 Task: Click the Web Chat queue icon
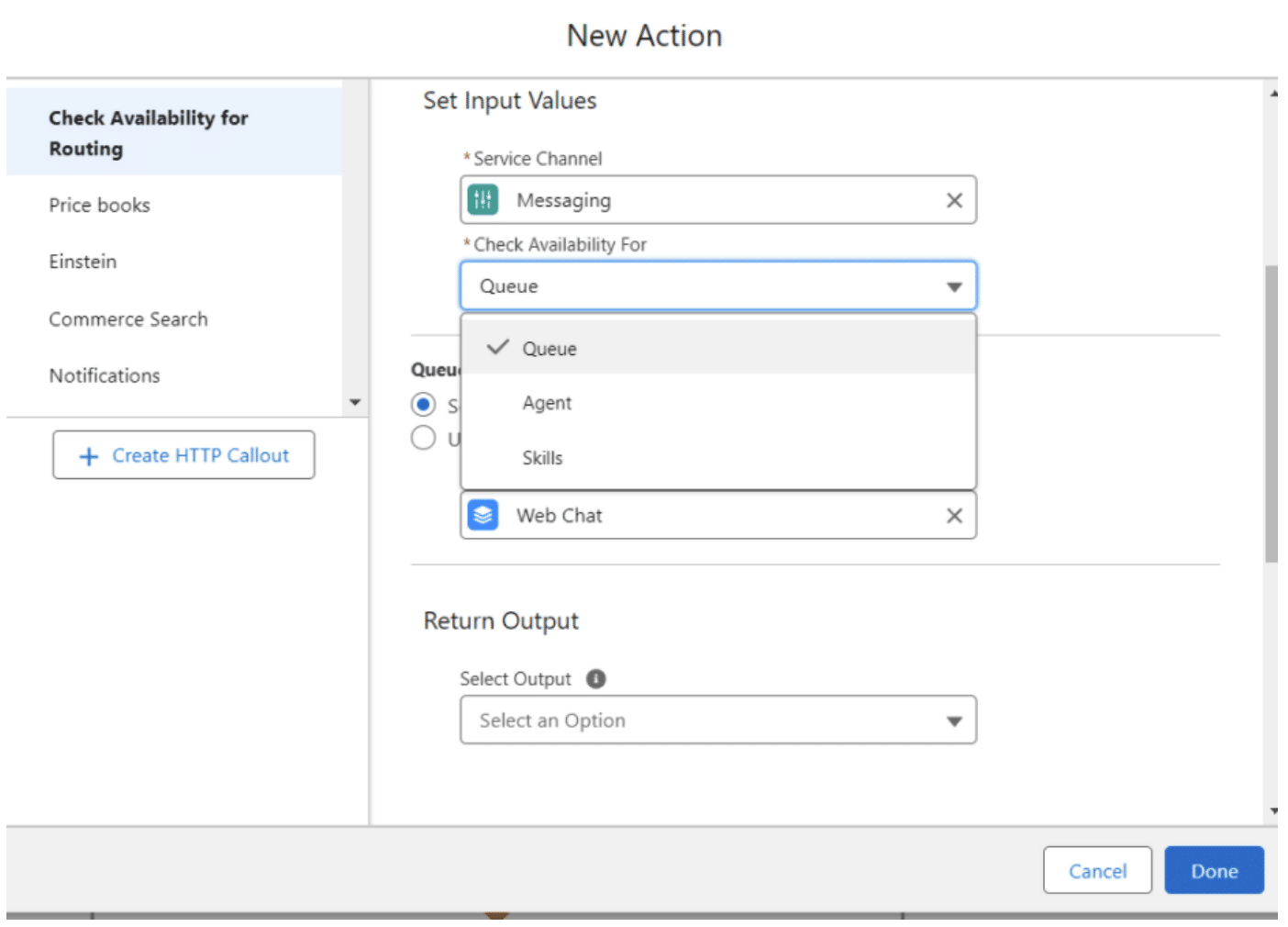tap(483, 515)
